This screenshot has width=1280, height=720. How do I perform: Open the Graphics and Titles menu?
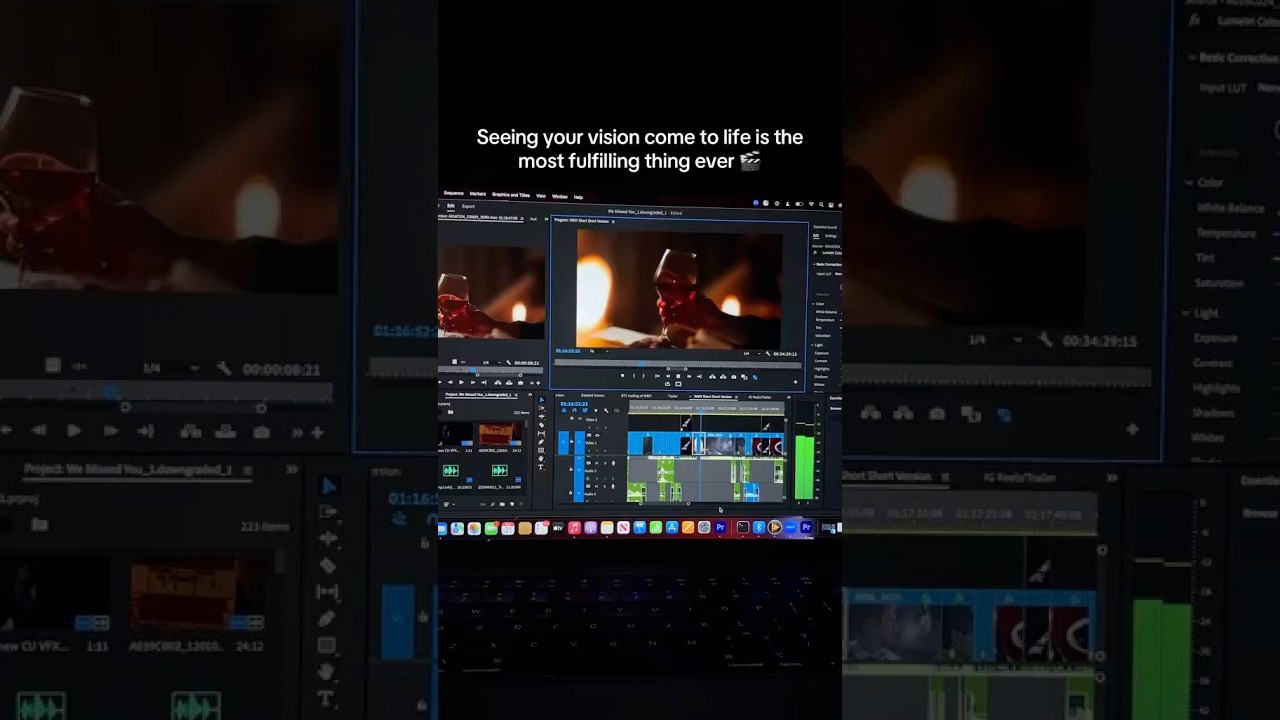click(511, 195)
